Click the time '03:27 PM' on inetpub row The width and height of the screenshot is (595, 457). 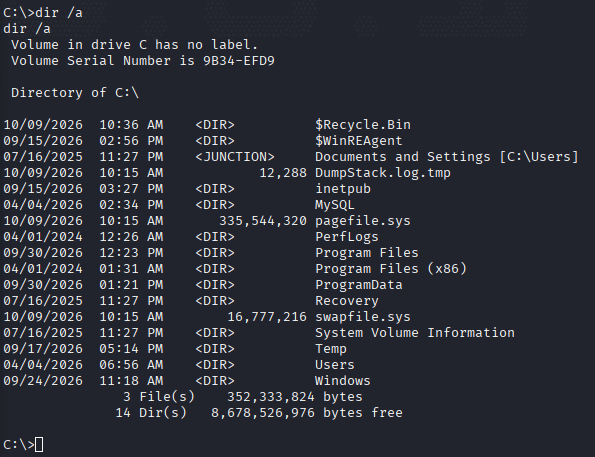(131, 189)
